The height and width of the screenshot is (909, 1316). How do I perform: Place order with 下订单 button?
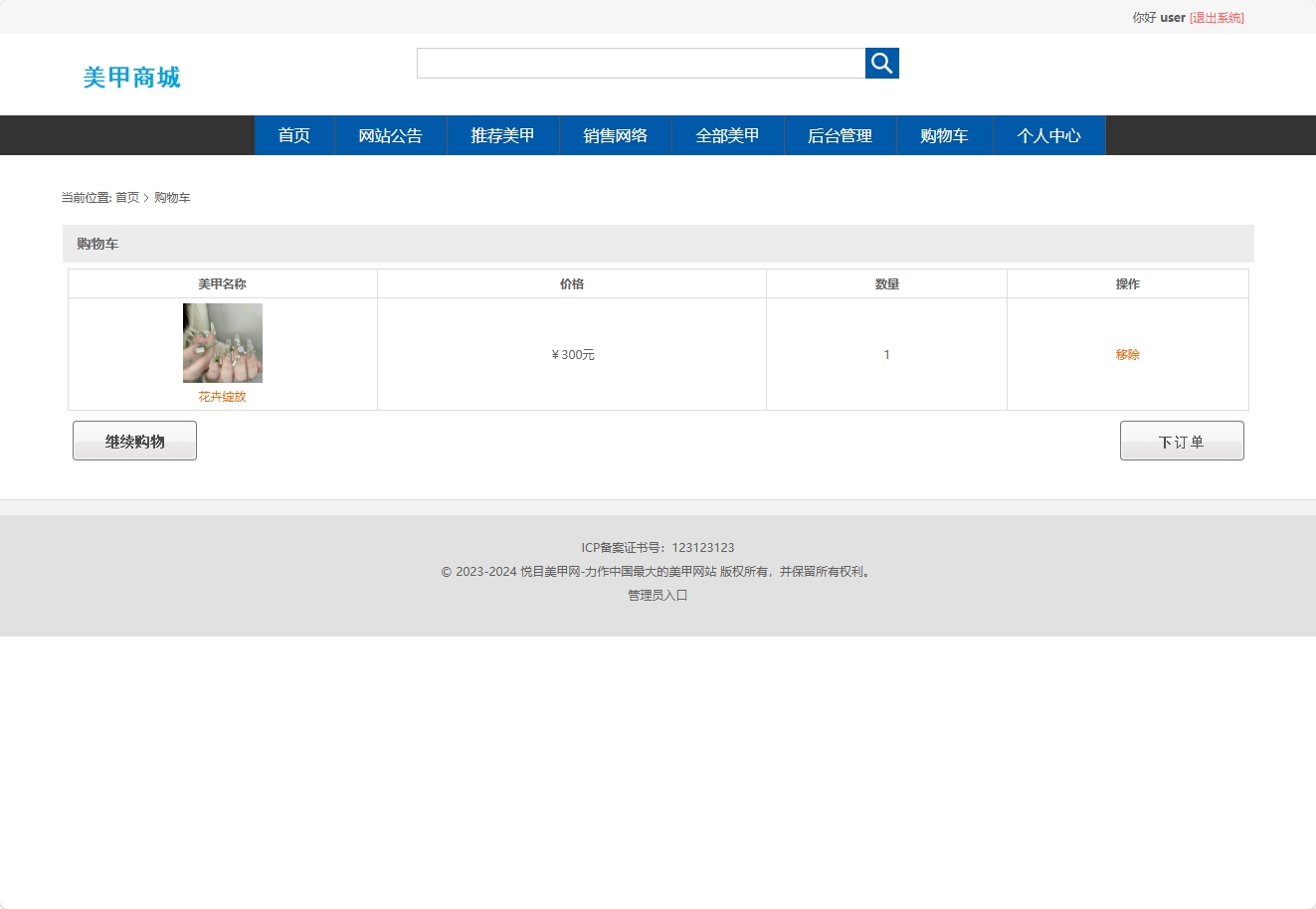1182,441
